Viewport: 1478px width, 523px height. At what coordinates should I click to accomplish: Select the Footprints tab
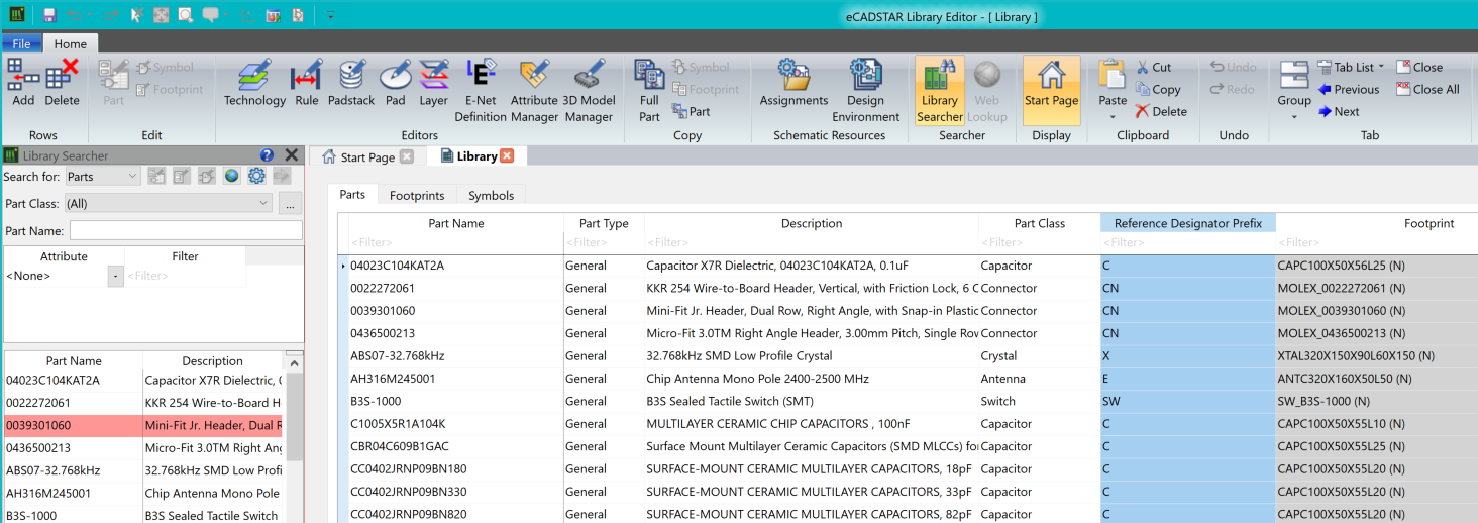click(417, 196)
